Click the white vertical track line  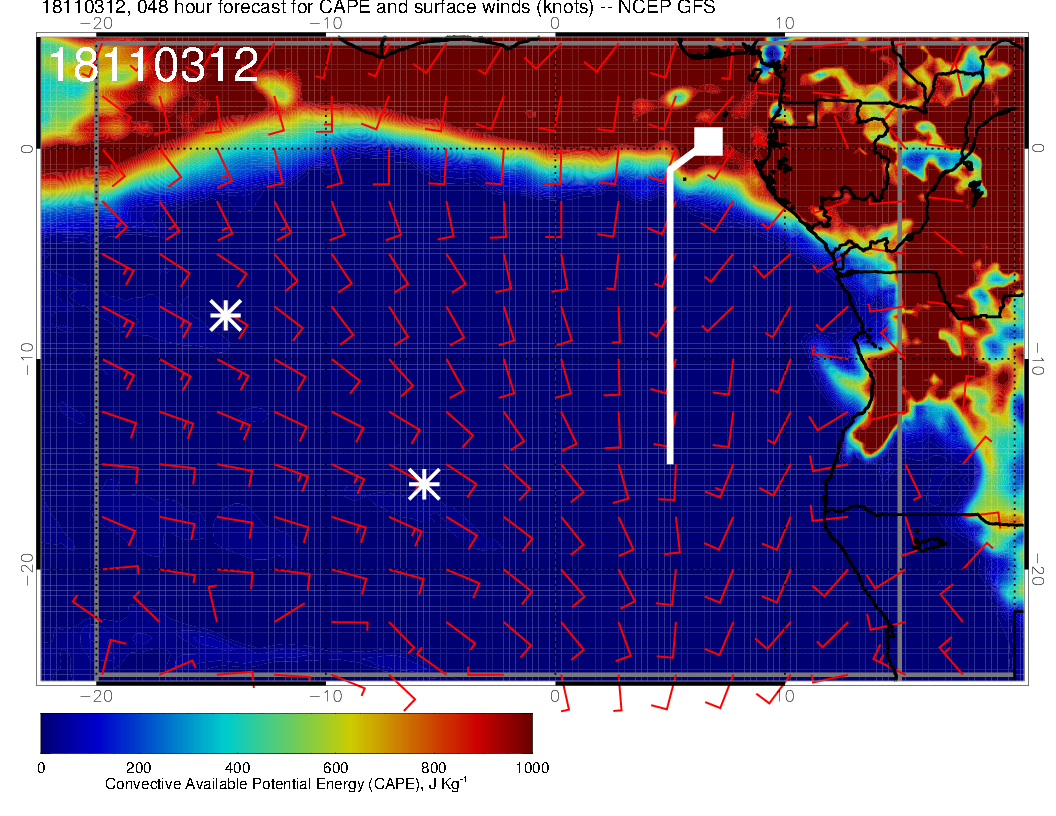(x=670, y=320)
